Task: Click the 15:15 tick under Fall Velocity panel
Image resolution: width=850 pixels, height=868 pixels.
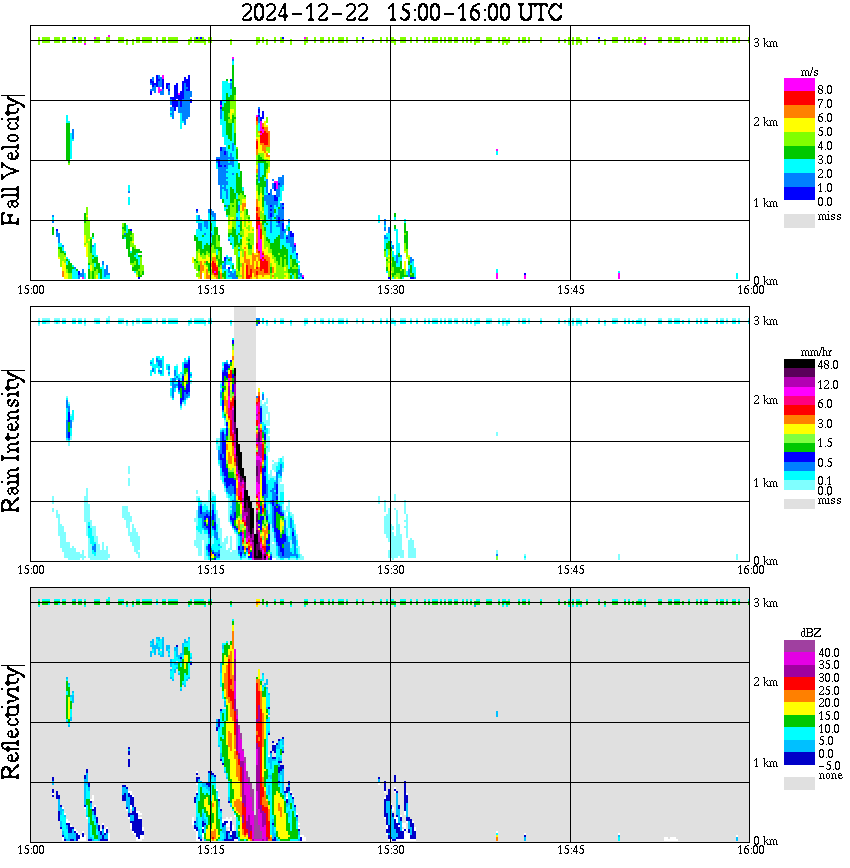Action: [x=210, y=290]
